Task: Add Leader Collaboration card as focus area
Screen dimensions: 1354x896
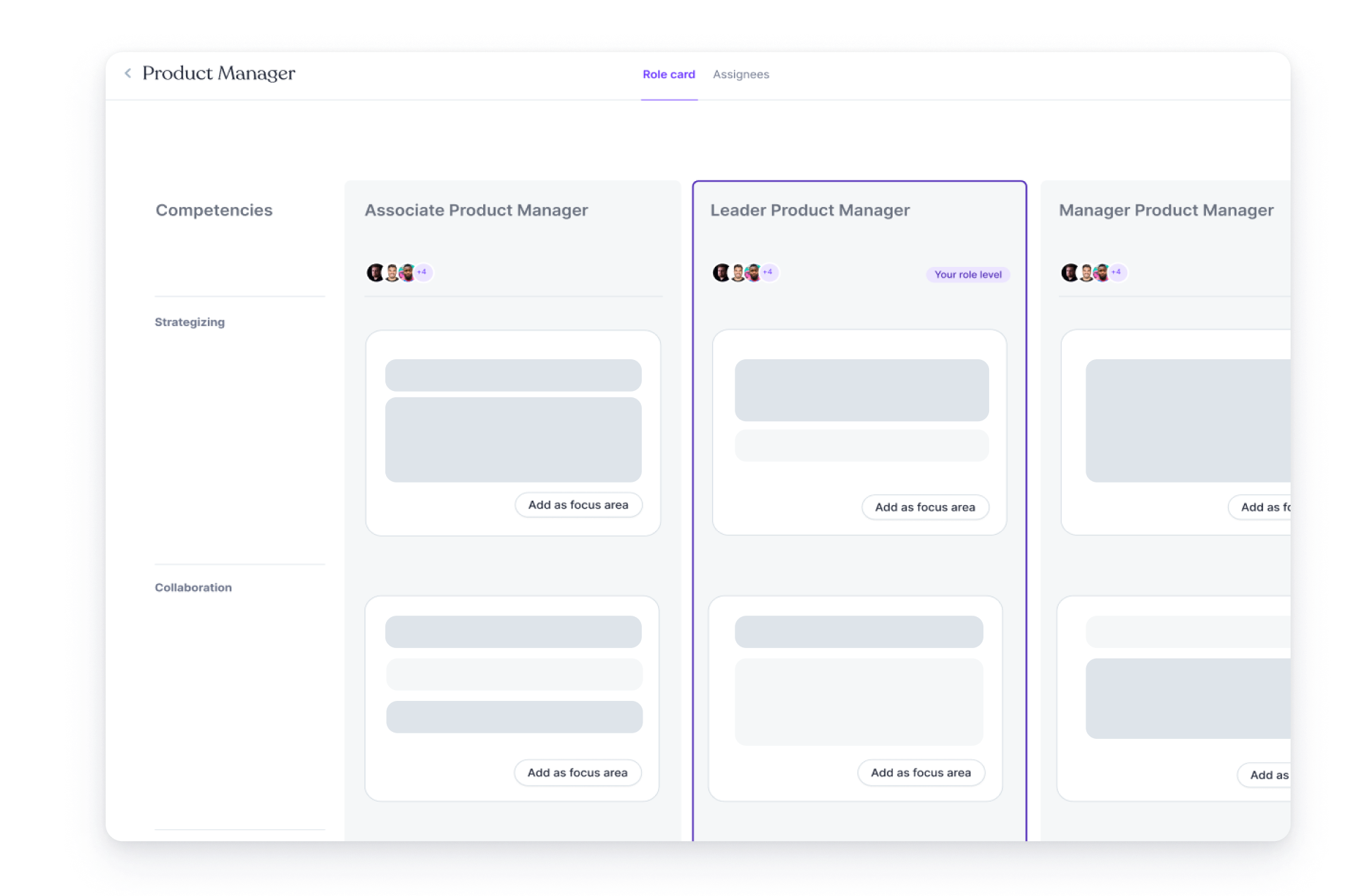Action: coord(921,773)
